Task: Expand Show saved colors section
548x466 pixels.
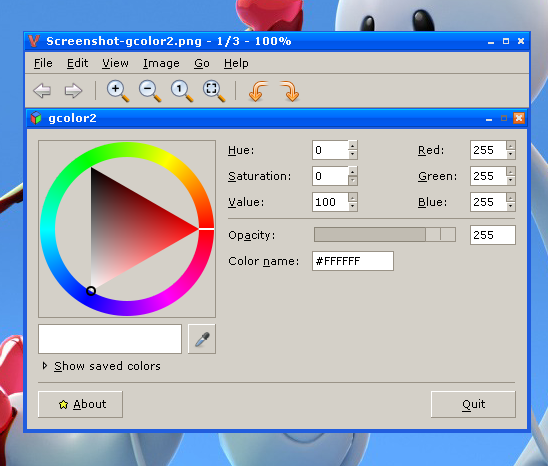Action: point(101,366)
